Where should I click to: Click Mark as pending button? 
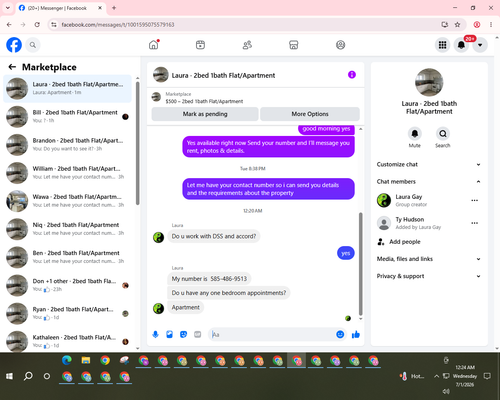tap(205, 114)
